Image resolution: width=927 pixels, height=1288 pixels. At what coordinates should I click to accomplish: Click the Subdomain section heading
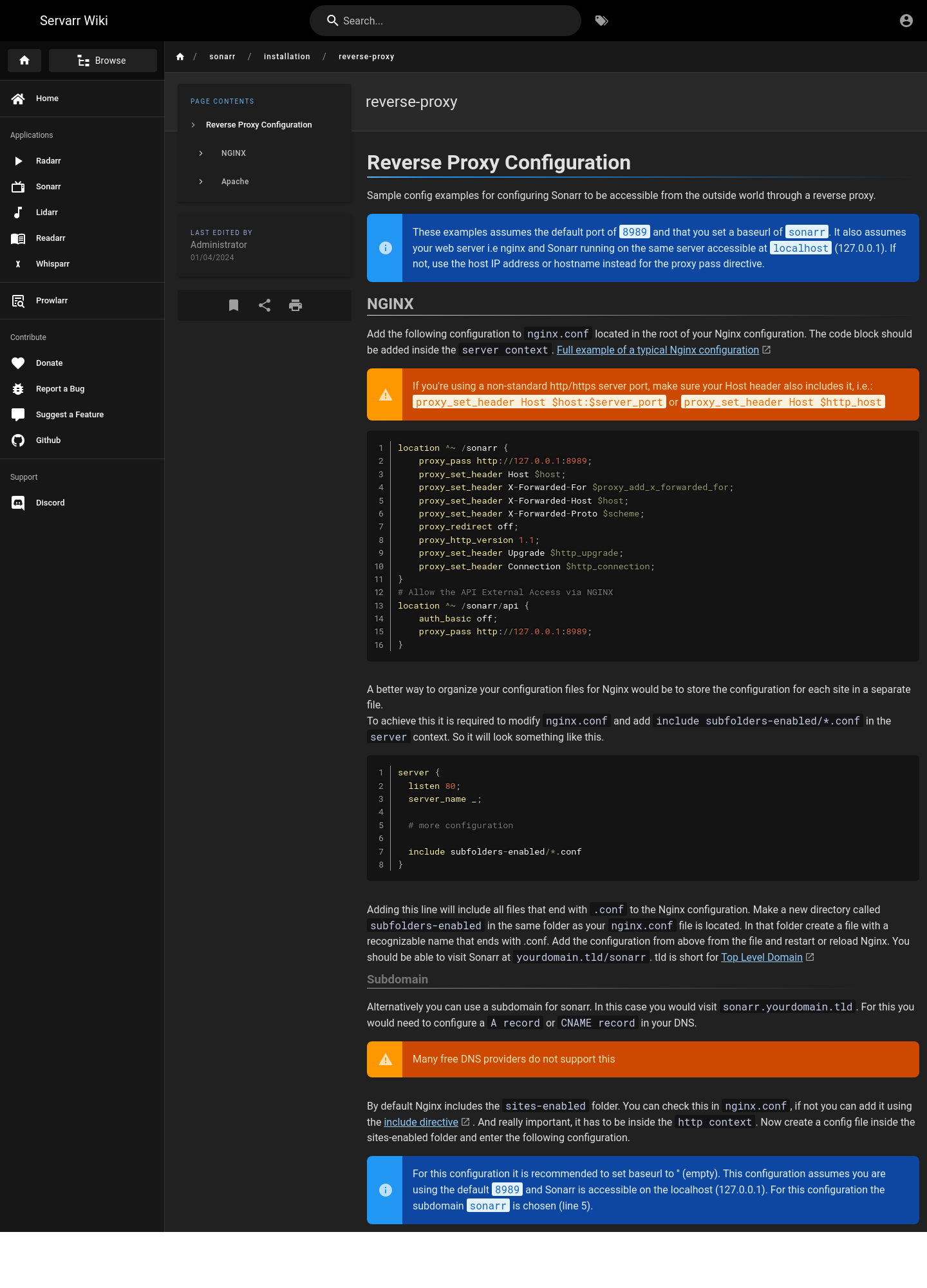coord(397,980)
